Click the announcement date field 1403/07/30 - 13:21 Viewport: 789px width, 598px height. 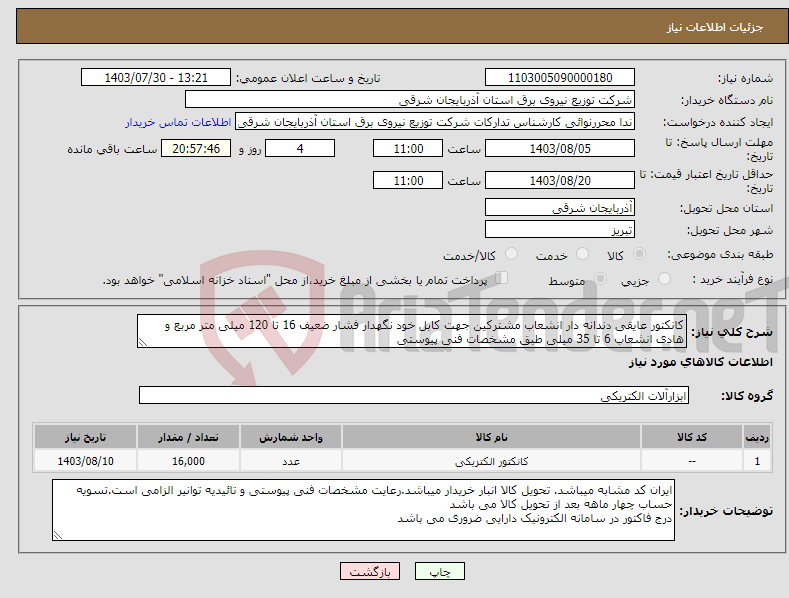coord(155,78)
